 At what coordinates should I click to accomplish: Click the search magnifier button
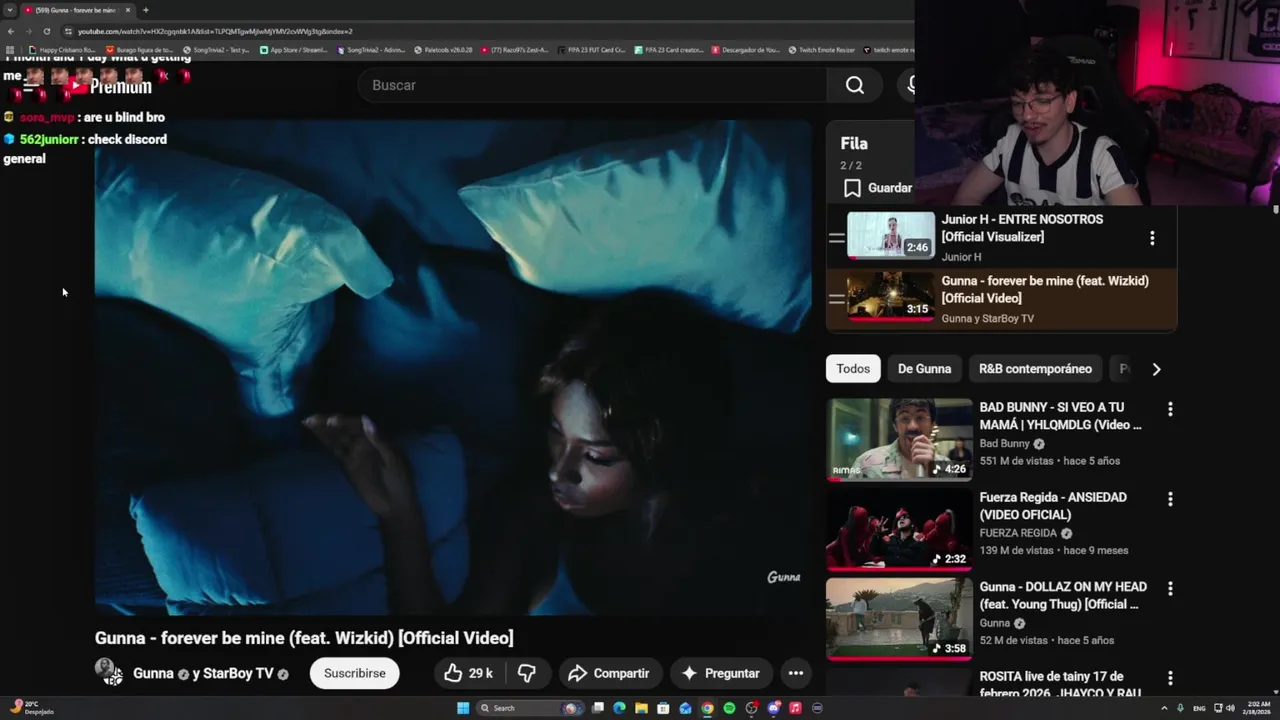click(854, 85)
